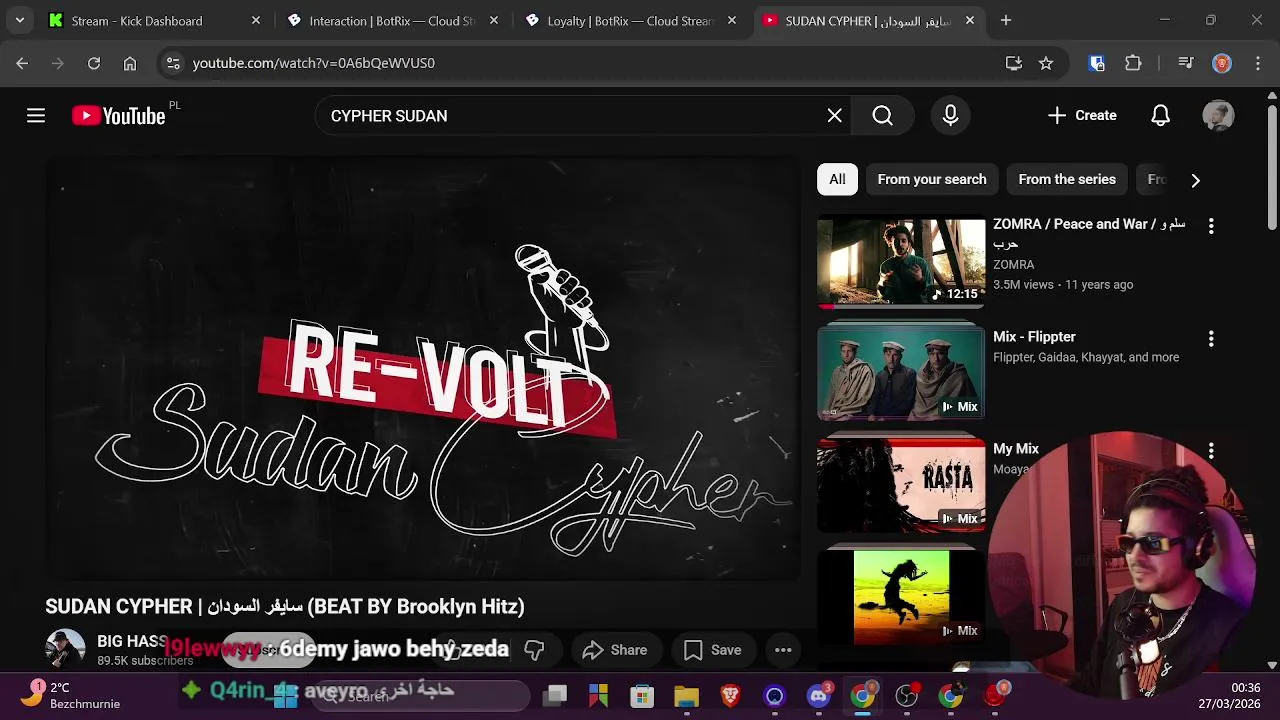Close the Interaction BotRix tab
The width and height of the screenshot is (1280, 720).
[494, 20]
